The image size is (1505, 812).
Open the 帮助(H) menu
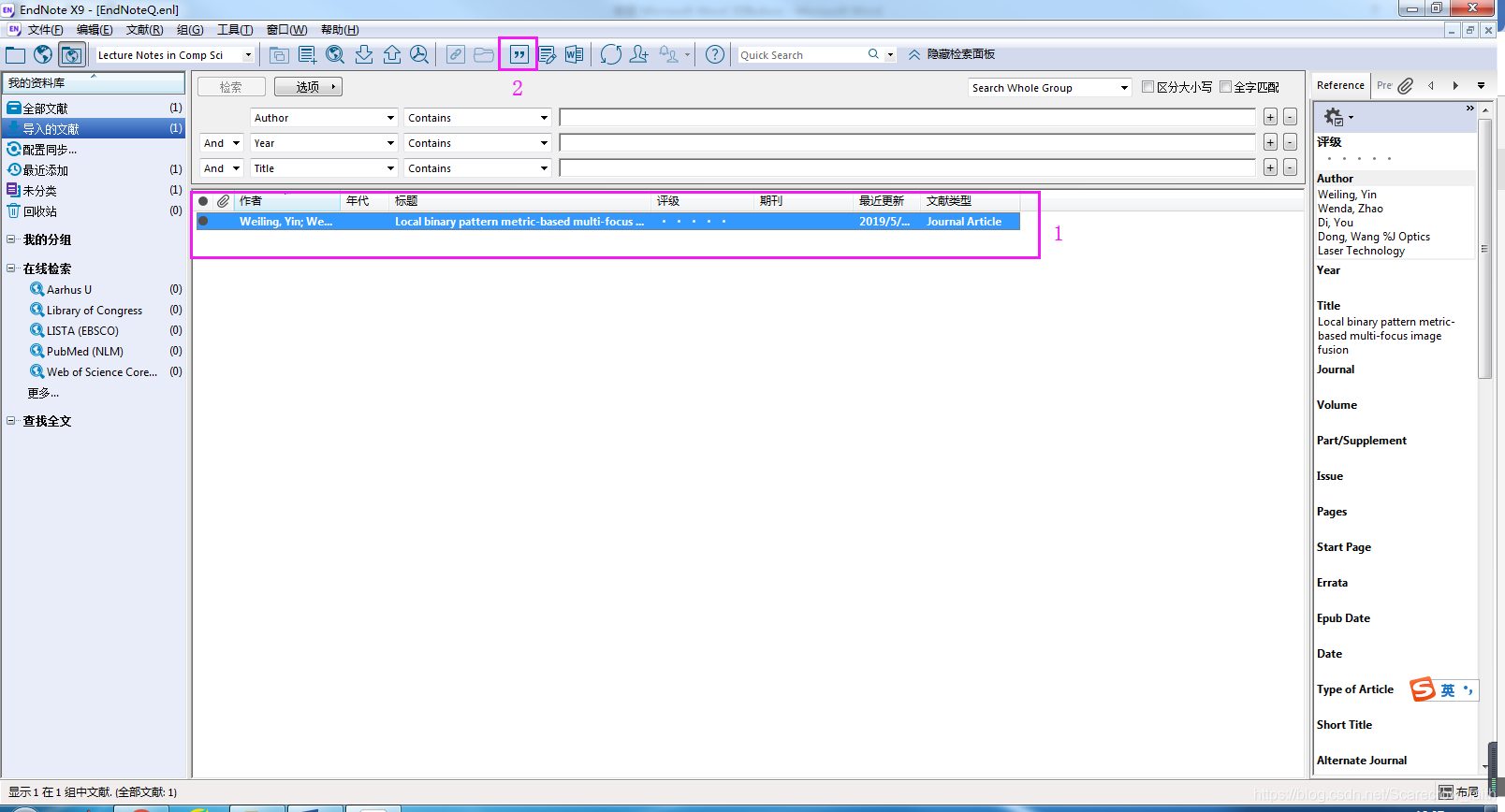pyautogui.click(x=340, y=30)
